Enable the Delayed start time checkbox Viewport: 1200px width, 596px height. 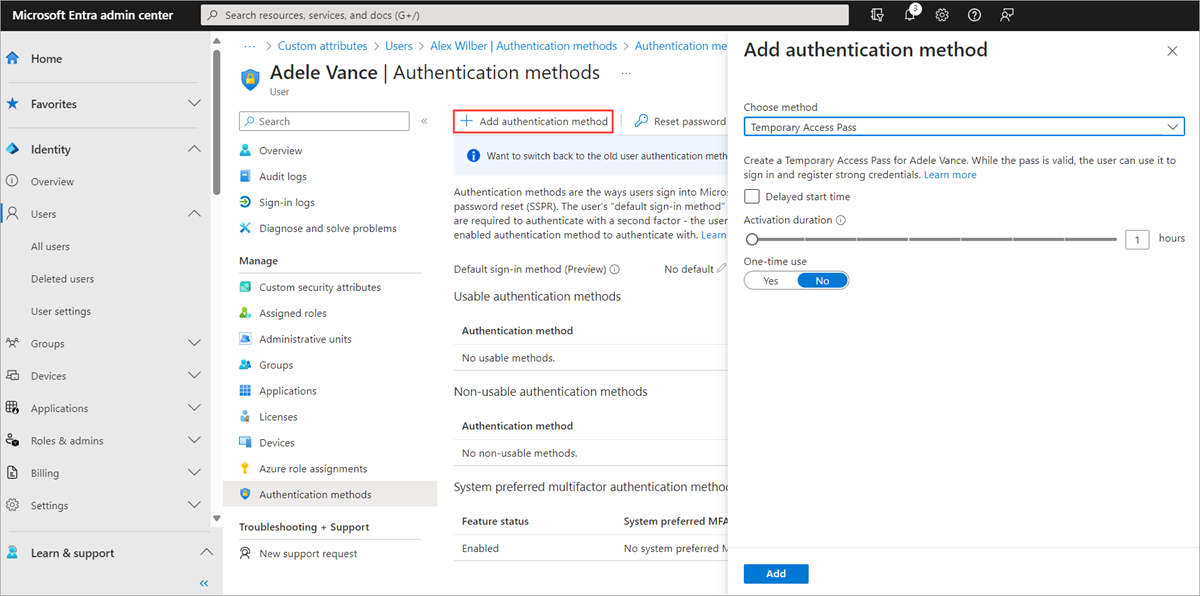[x=752, y=197]
